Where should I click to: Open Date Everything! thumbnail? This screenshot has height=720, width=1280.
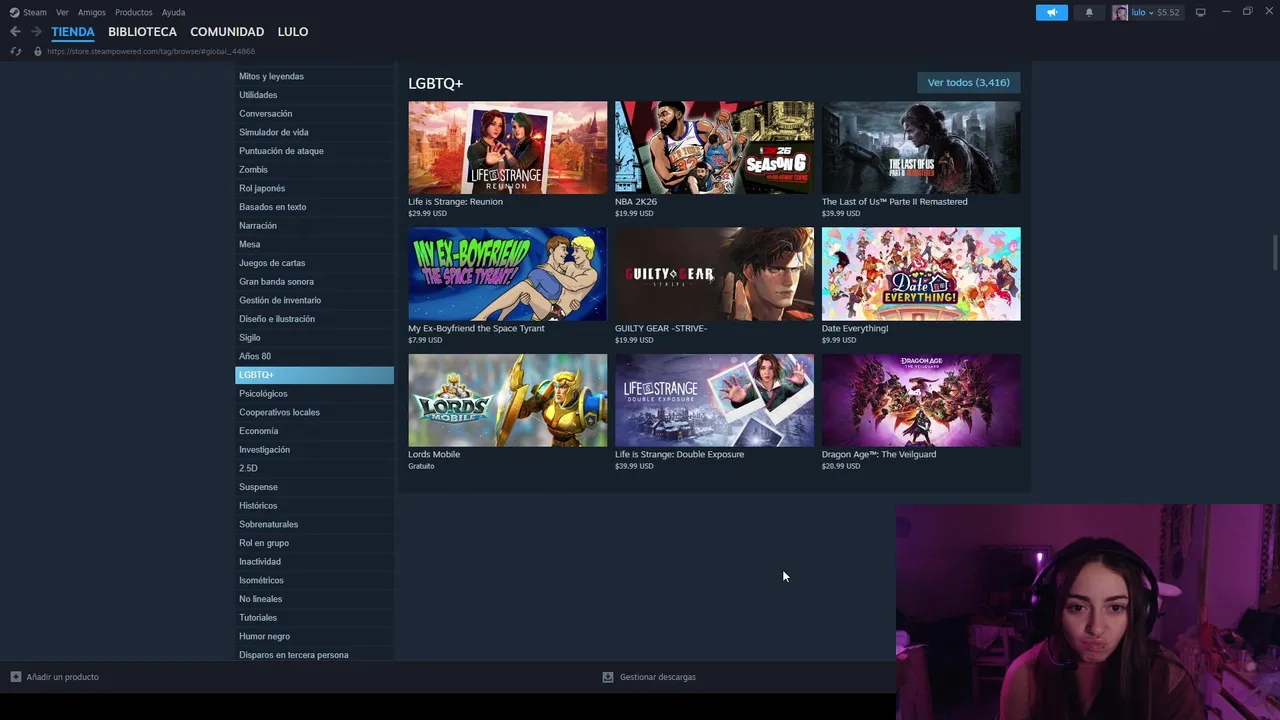921,274
